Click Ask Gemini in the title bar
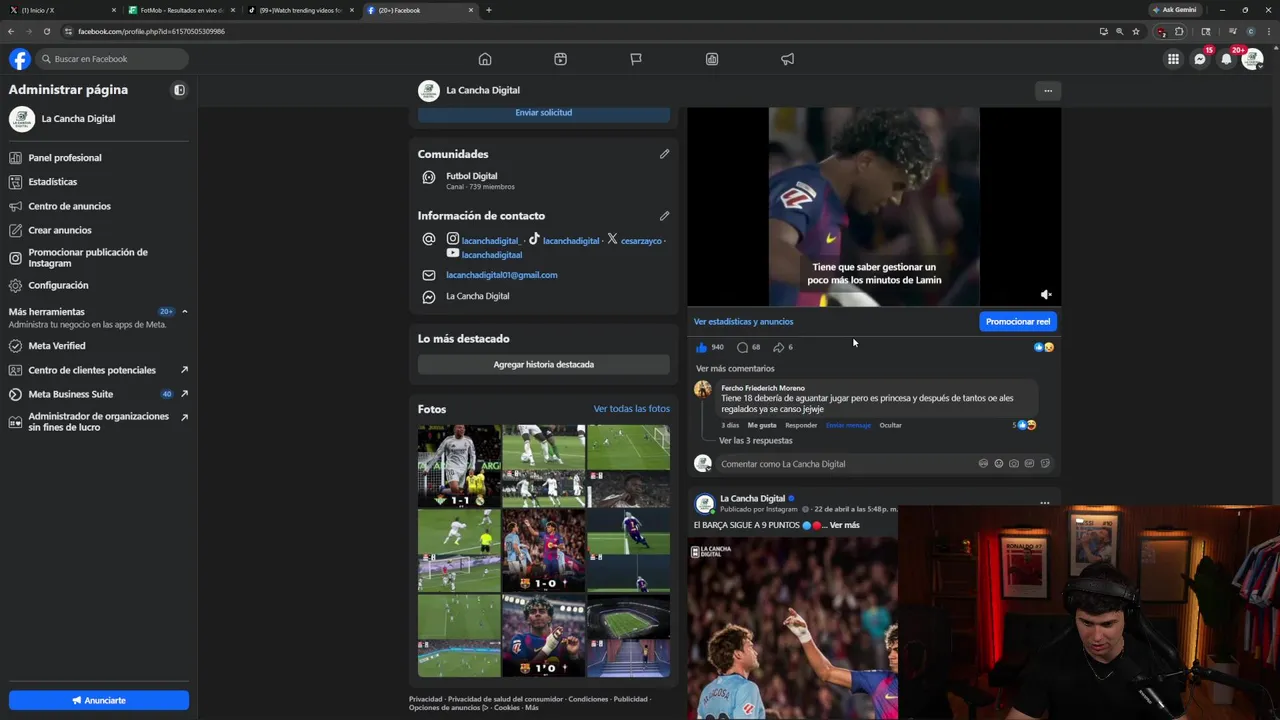This screenshot has height=720, width=1280. click(1175, 10)
